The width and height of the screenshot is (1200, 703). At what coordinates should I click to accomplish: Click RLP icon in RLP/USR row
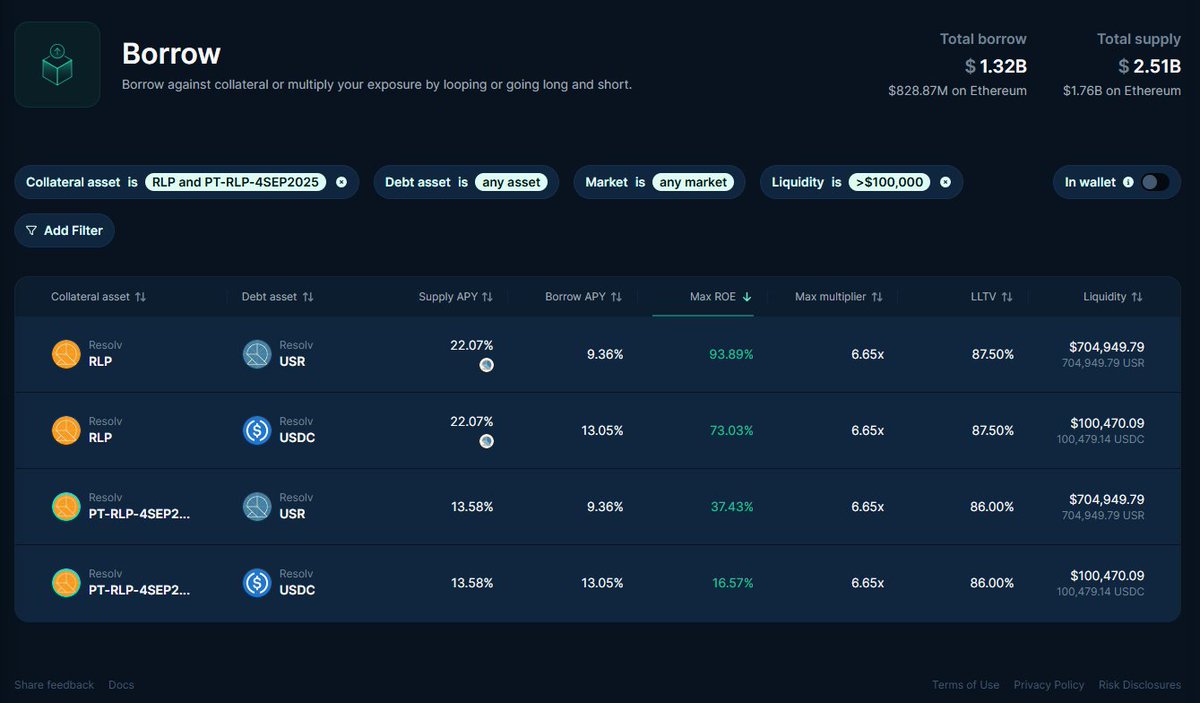pos(66,354)
